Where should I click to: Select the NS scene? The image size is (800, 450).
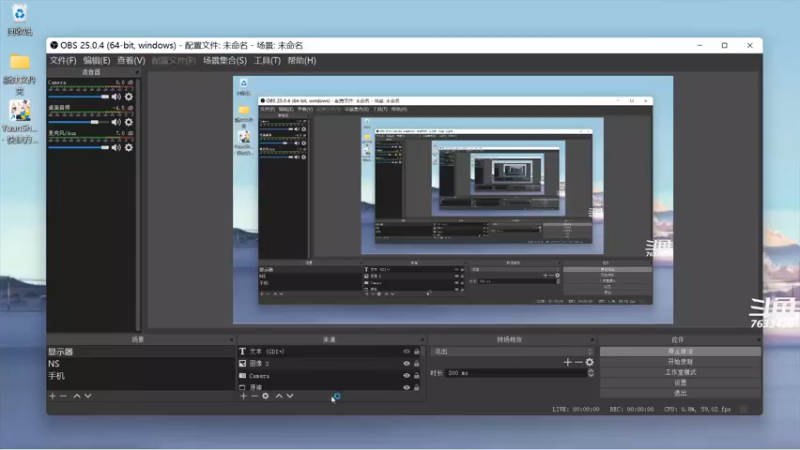[140, 364]
